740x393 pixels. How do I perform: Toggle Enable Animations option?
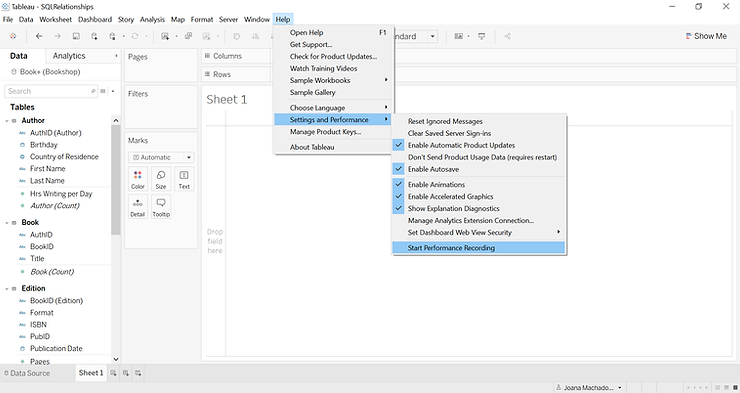click(x=479, y=184)
